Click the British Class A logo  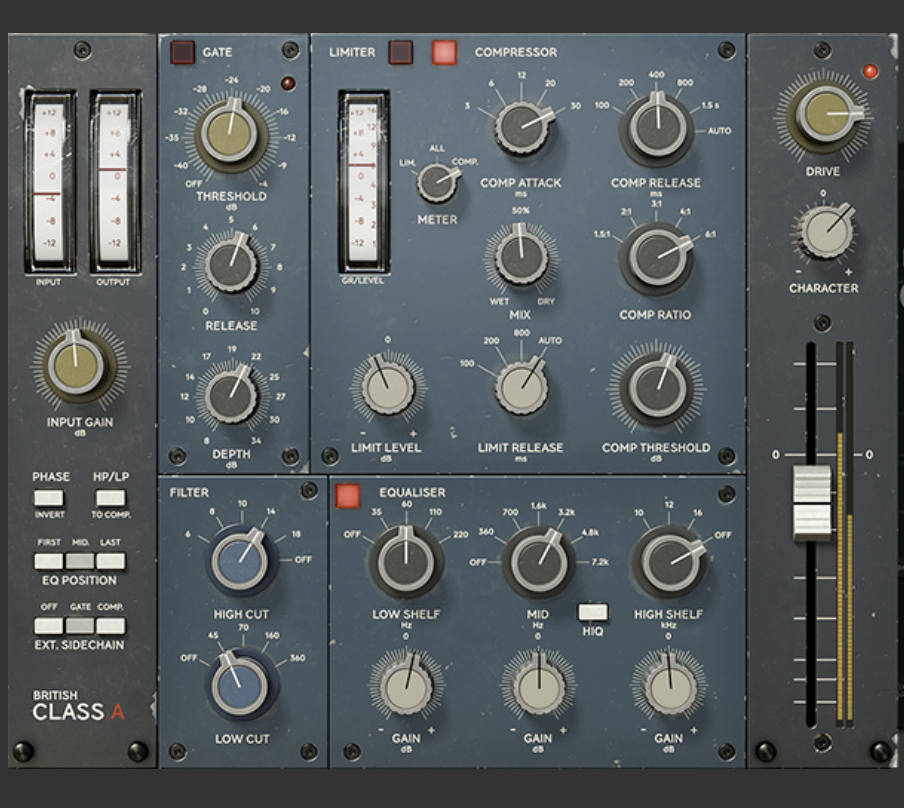(78, 706)
